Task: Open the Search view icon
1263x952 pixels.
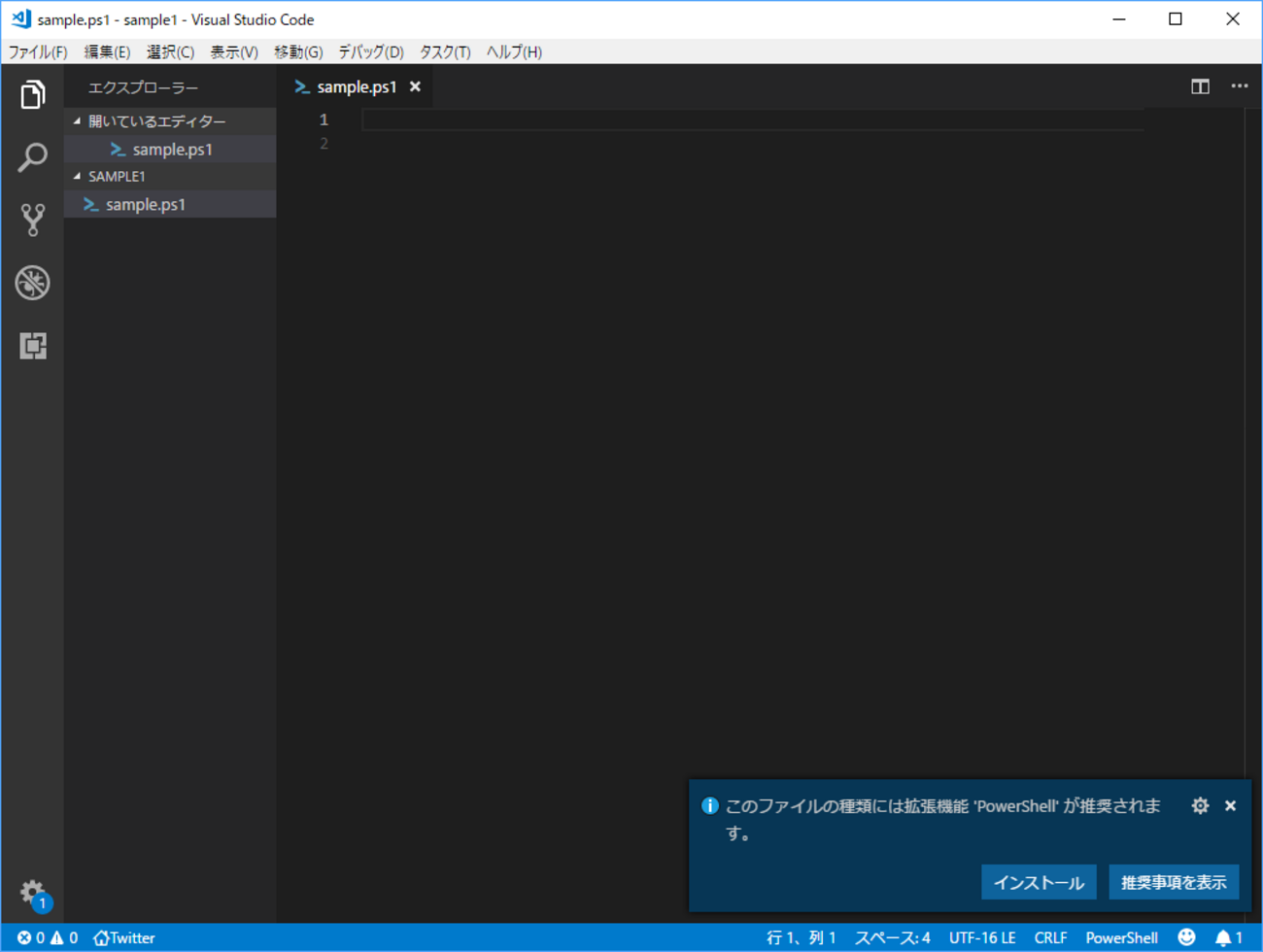Action: pos(33,157)
